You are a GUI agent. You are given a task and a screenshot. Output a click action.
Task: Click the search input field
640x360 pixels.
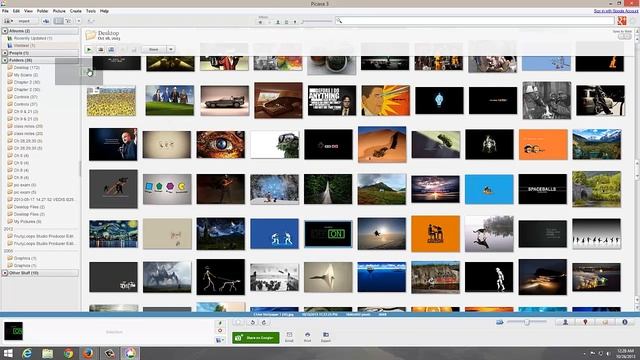coord(475,21)
